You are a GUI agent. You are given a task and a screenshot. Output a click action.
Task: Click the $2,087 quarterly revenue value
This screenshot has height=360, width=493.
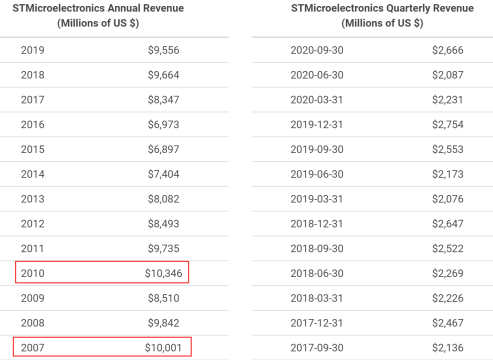448,75
